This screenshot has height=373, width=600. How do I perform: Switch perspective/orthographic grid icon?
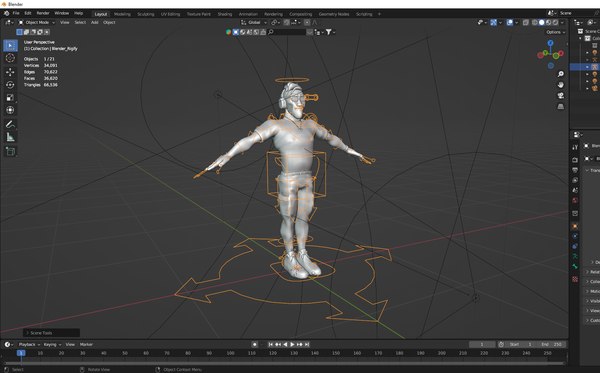[x=561, y=106]
